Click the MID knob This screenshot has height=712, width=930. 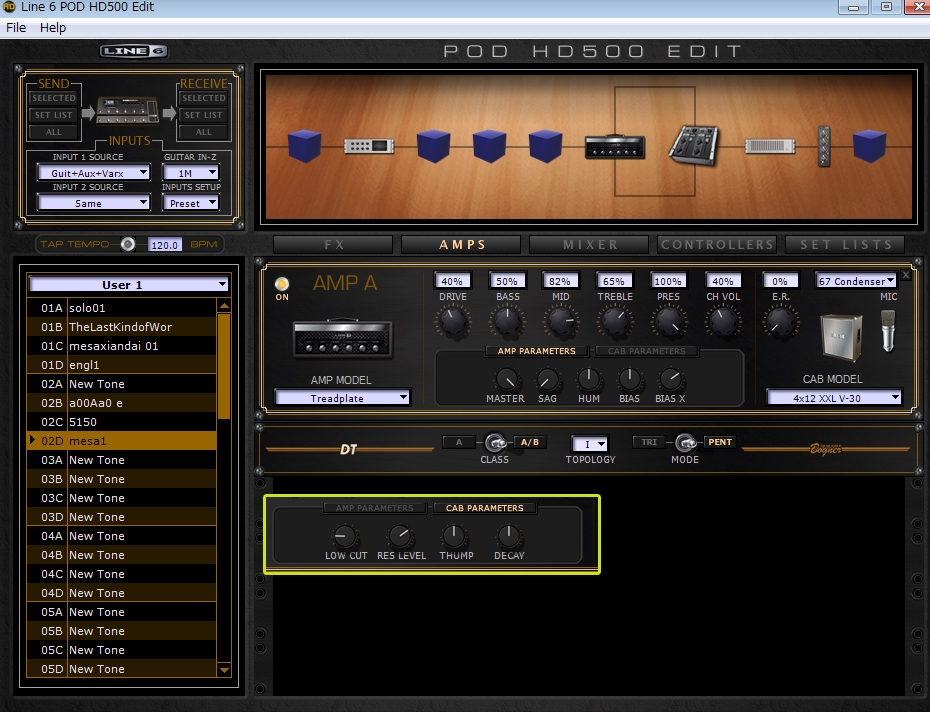point(561,322)
